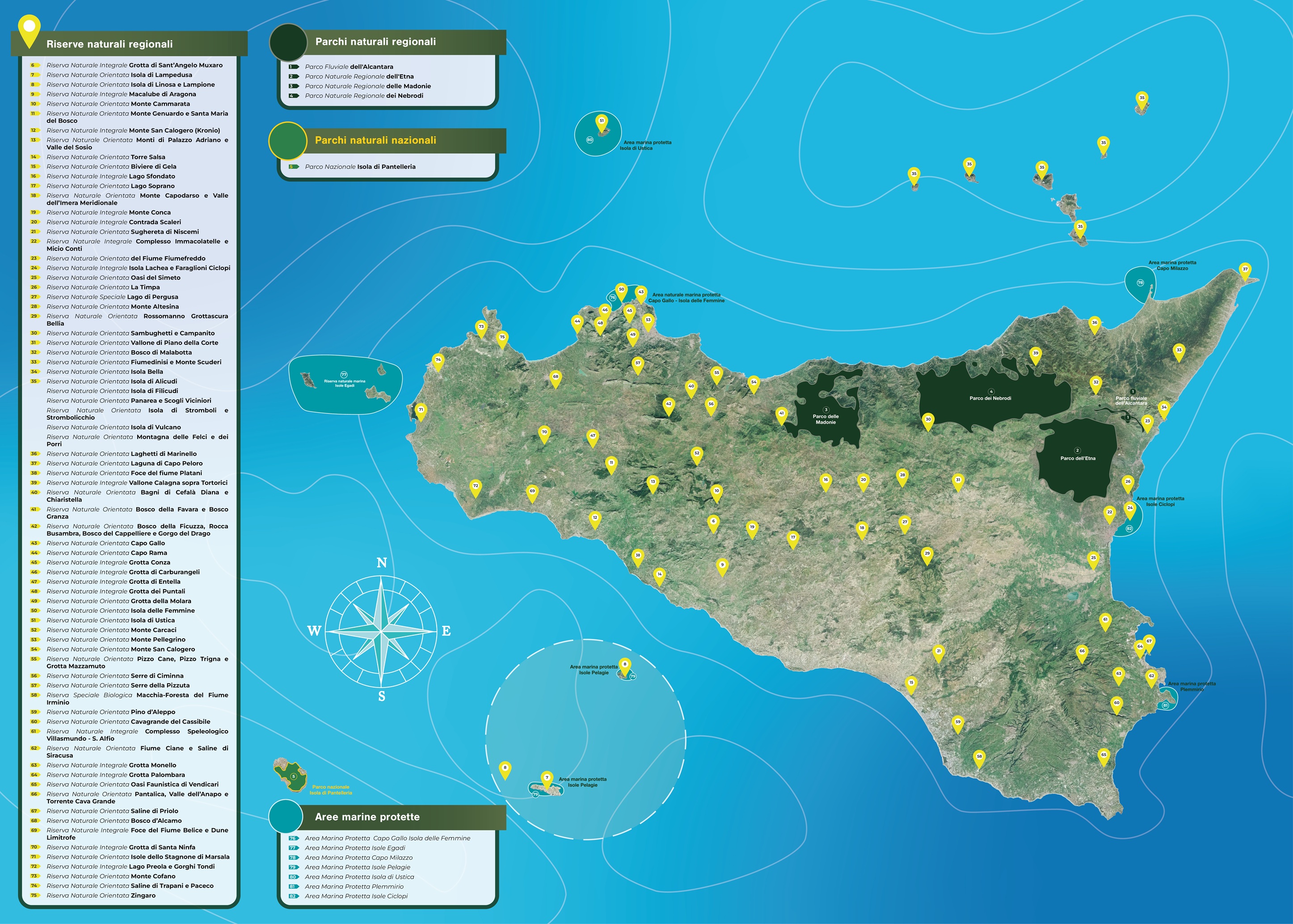
Task: Click the dark circle icon for 'Parchi naturali regionali'
Action: tap(290, 42)
